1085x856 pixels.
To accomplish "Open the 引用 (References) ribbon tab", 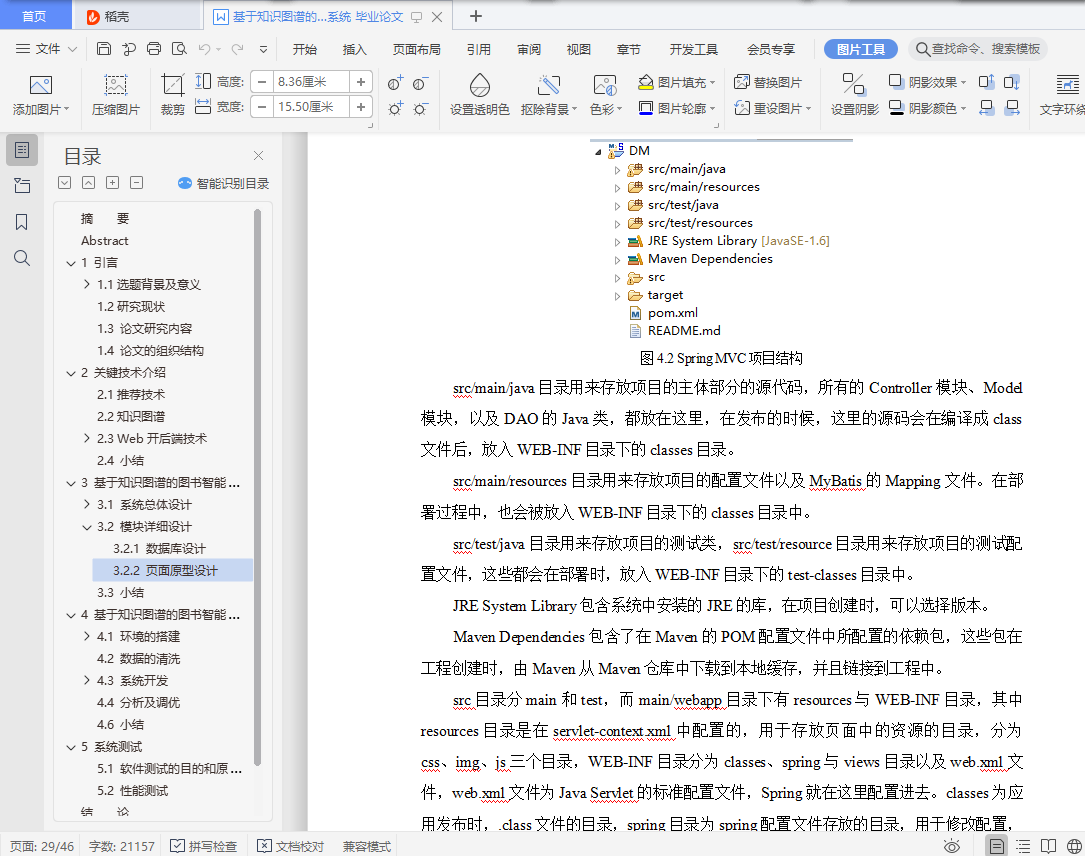I will click(x=478, y=49).
